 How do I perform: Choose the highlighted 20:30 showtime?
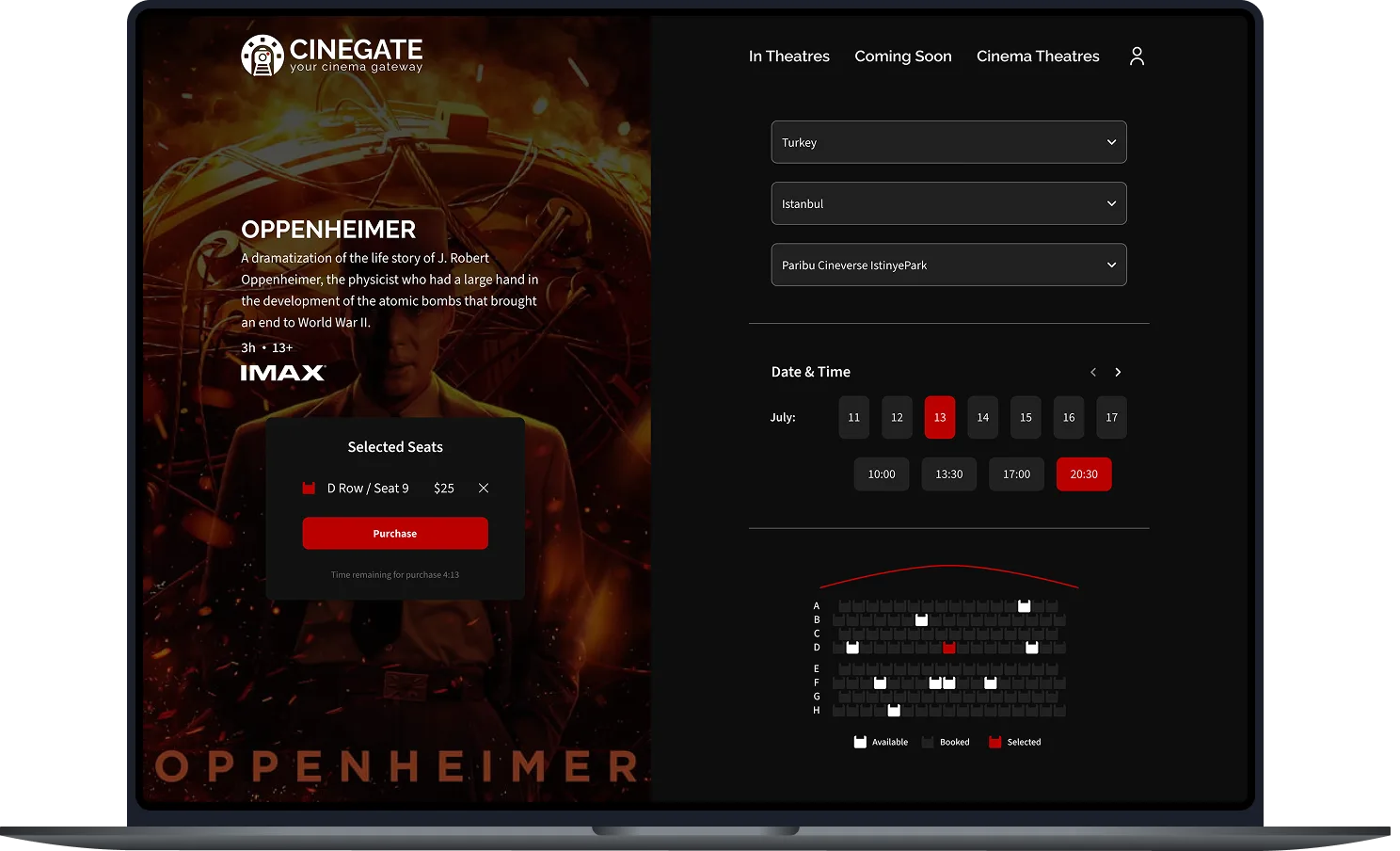point(1084,474)
